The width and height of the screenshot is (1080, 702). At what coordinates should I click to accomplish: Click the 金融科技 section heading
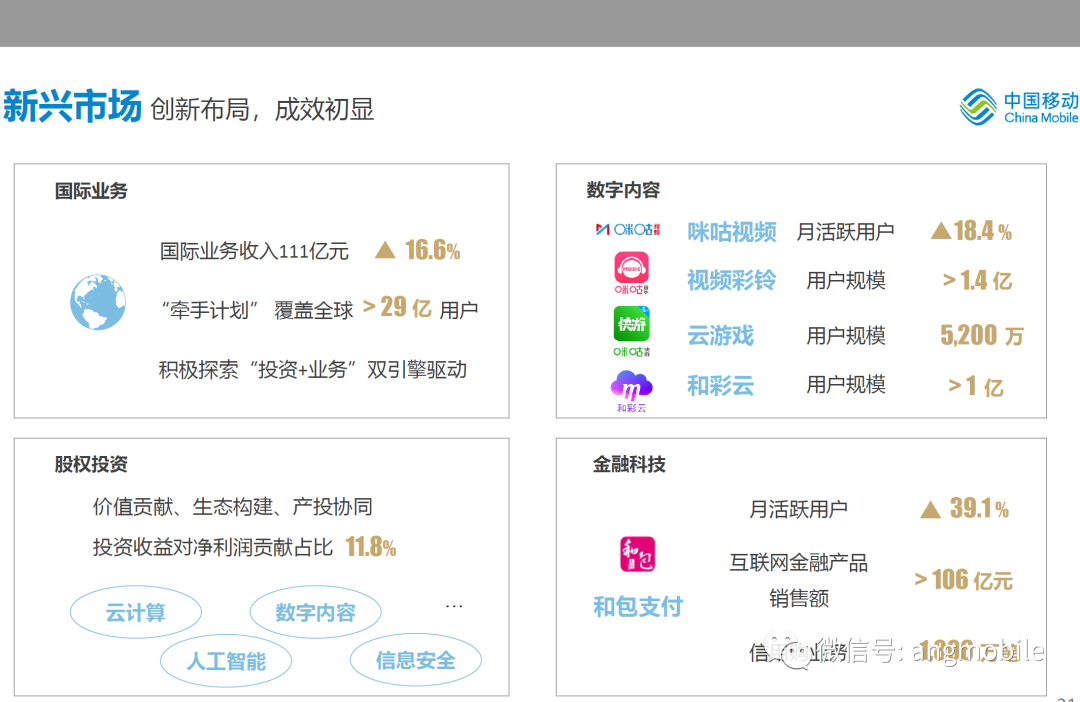629,464
